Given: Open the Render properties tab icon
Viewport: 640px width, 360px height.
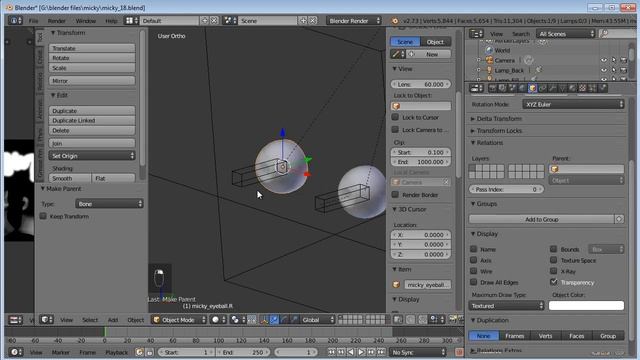Looking at the screenshot, I should (x=493, y=88).
